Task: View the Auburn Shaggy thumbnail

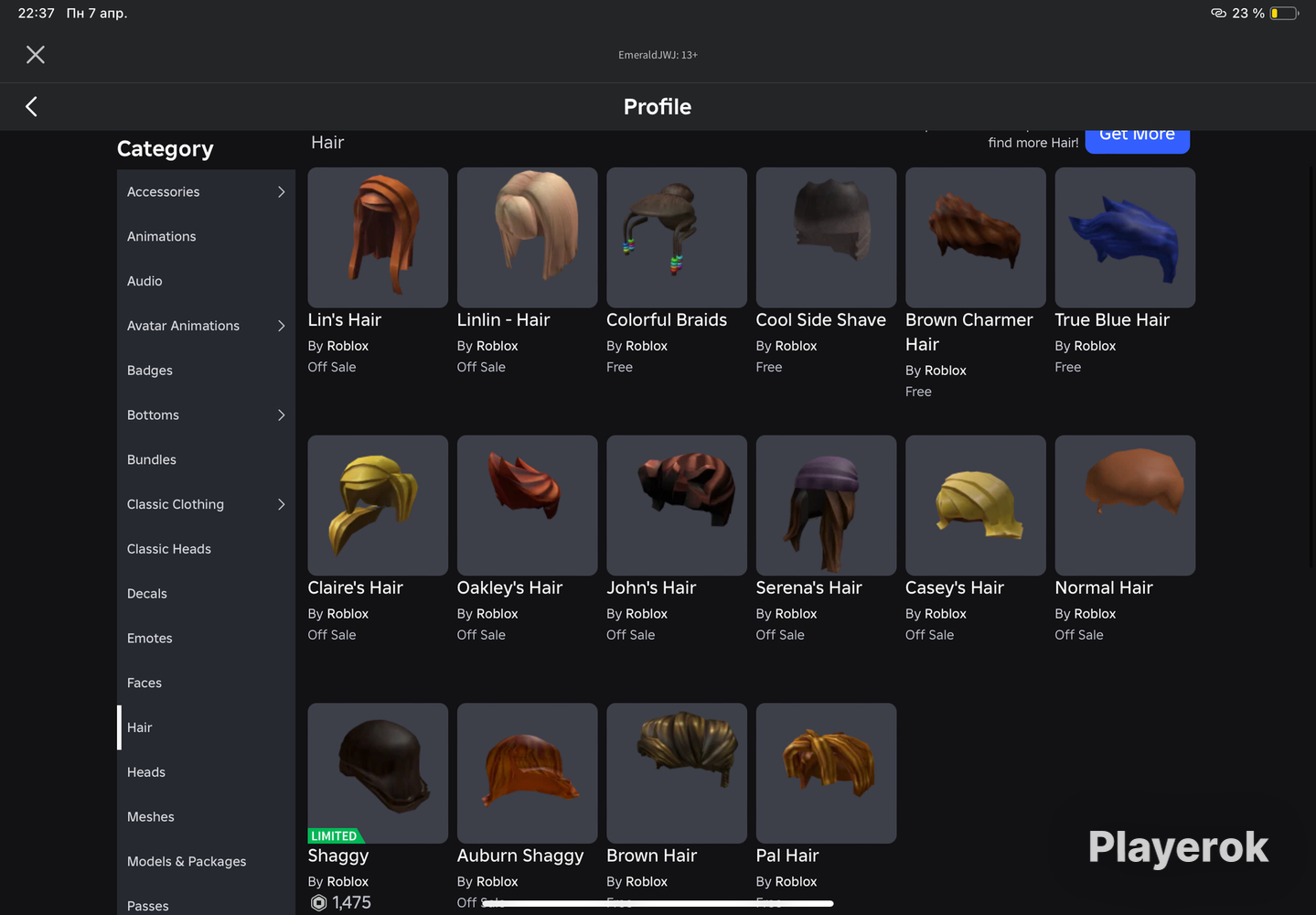Action: click(527, 773)
